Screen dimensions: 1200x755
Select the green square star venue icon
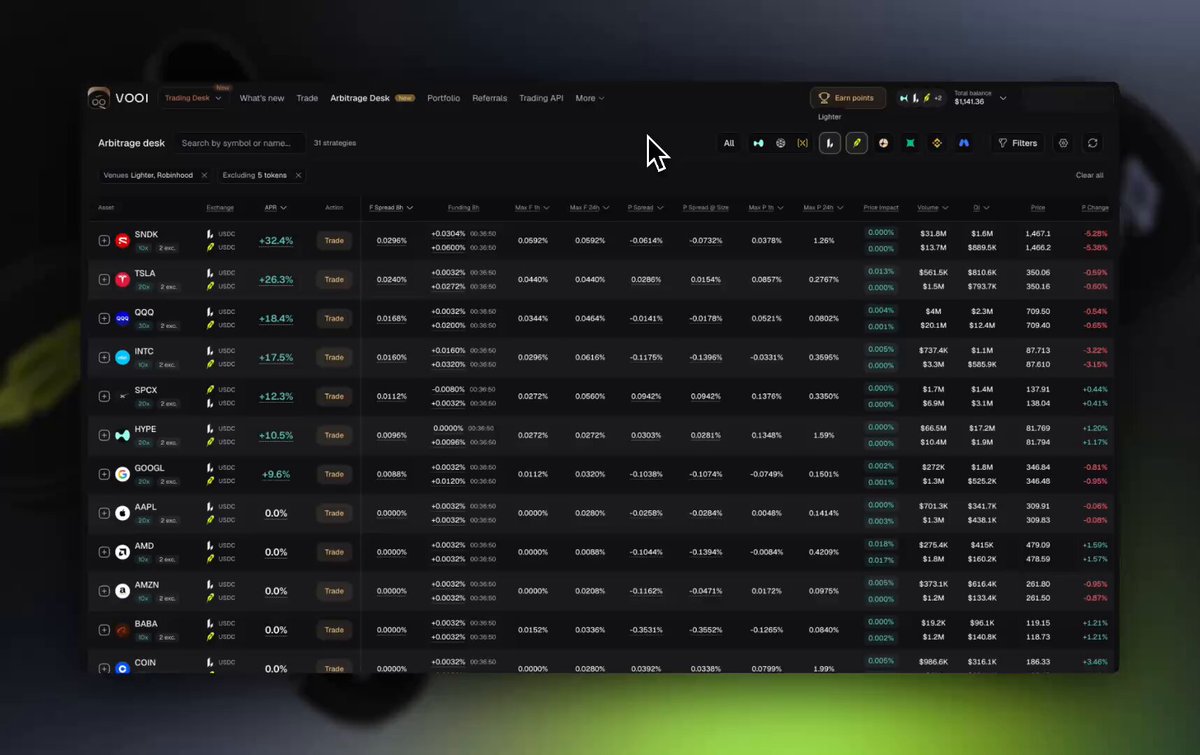coord(911,143)
